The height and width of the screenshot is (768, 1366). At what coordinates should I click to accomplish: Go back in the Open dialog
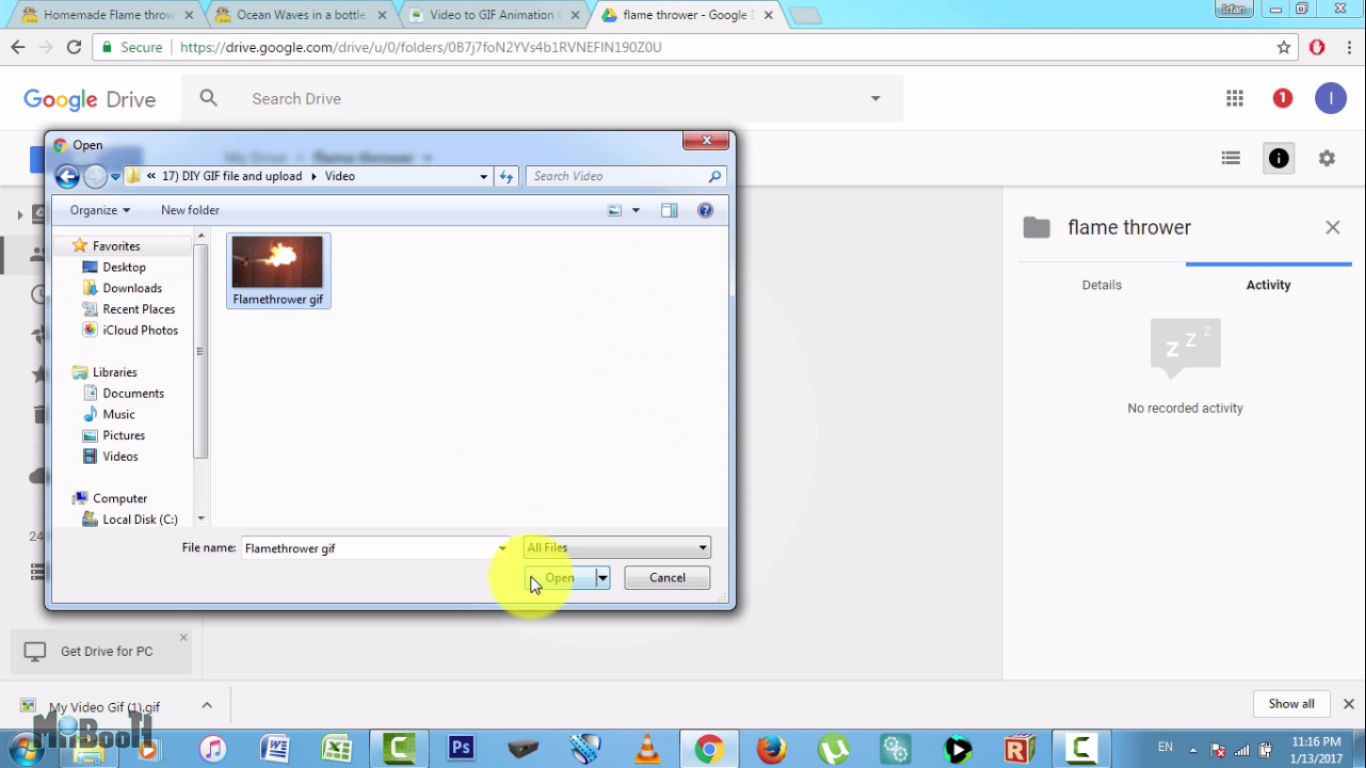[67, 177]
